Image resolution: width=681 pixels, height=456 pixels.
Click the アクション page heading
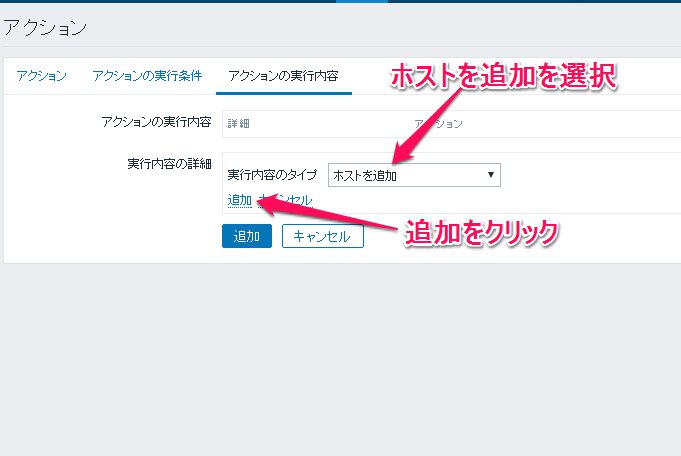point(45,27)
